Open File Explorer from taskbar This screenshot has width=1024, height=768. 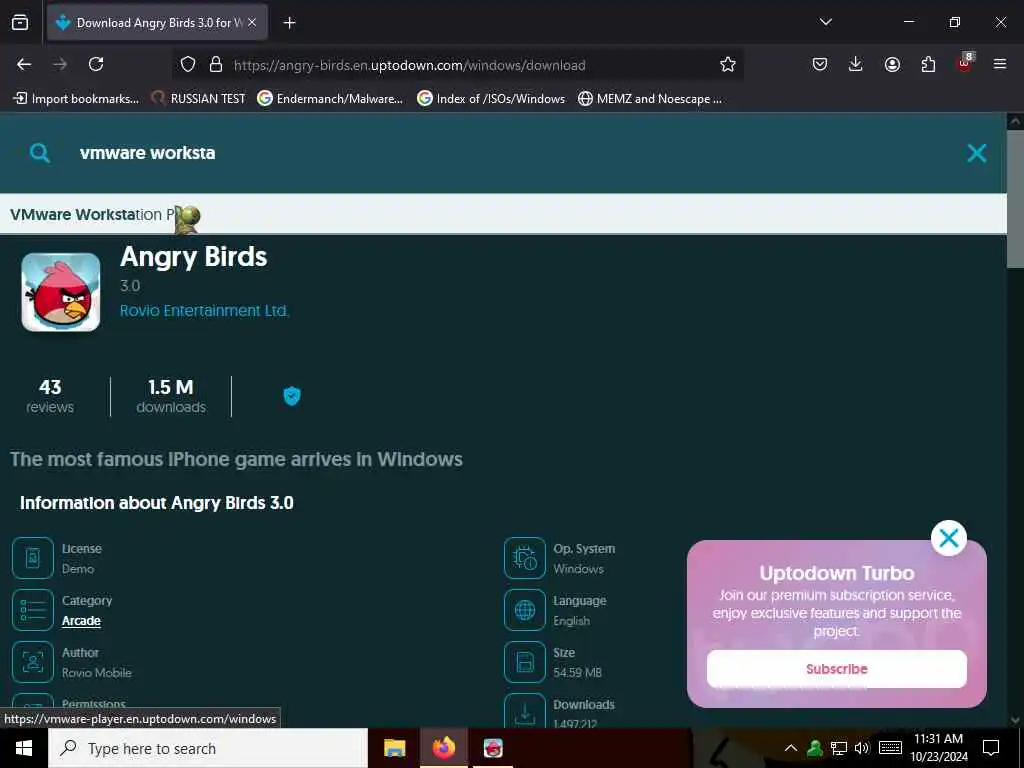[394, 748]
